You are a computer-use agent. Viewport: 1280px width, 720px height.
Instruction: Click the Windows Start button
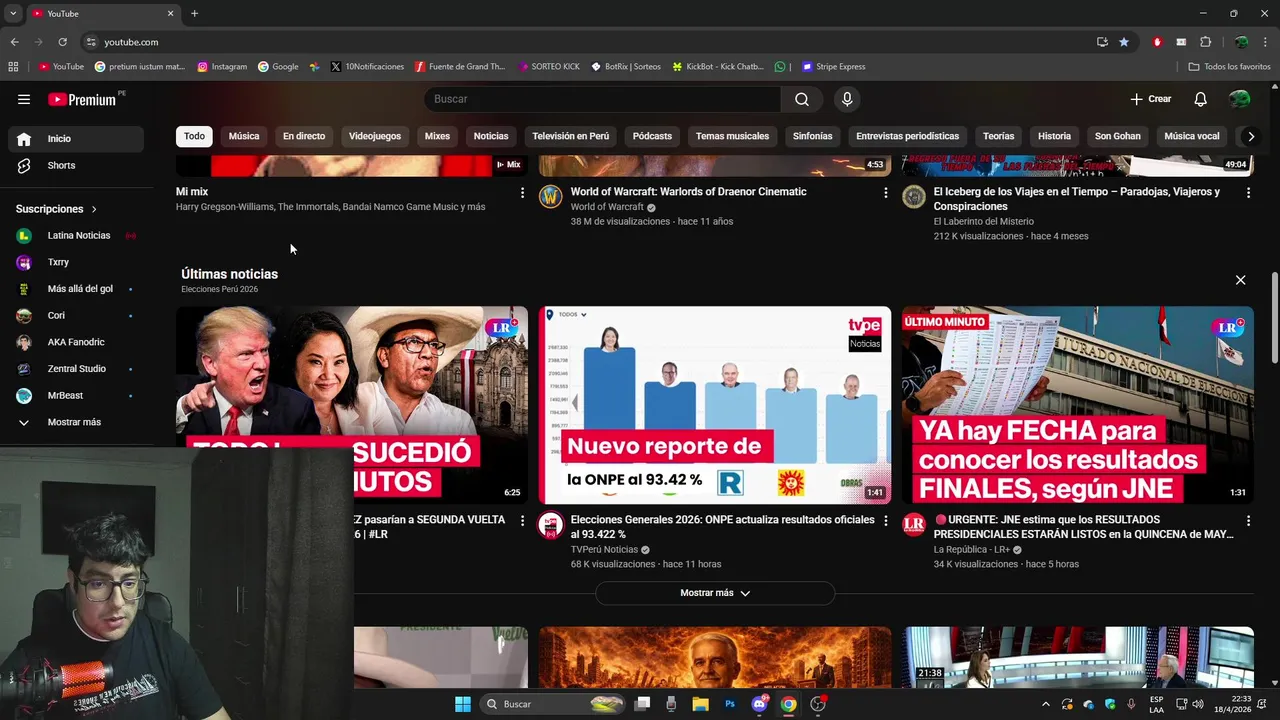point(463,704)
